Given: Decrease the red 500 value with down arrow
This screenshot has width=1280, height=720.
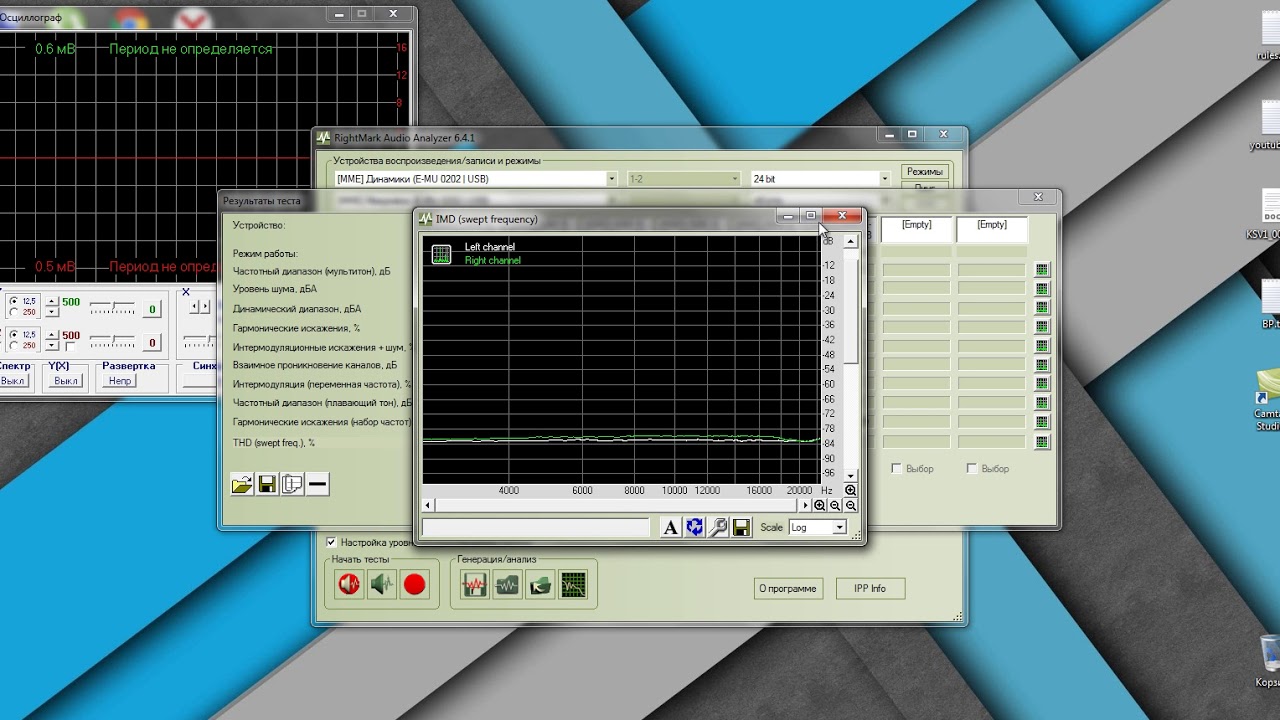Looking at the screenshot, I should coord(52,346).
